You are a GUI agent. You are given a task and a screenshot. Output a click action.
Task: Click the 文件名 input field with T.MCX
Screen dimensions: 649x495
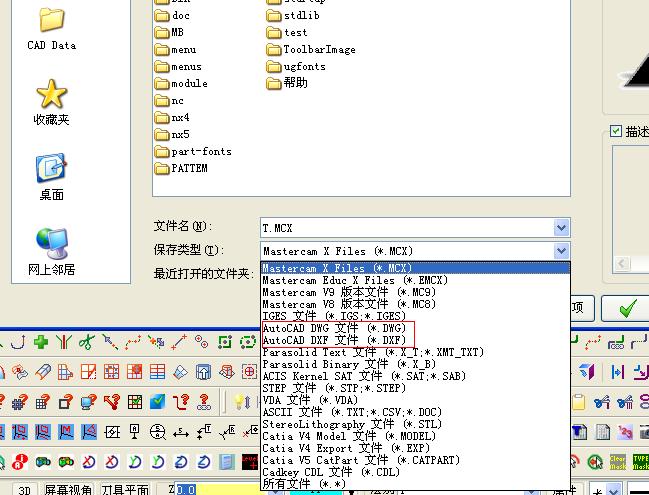click(407, 228)
